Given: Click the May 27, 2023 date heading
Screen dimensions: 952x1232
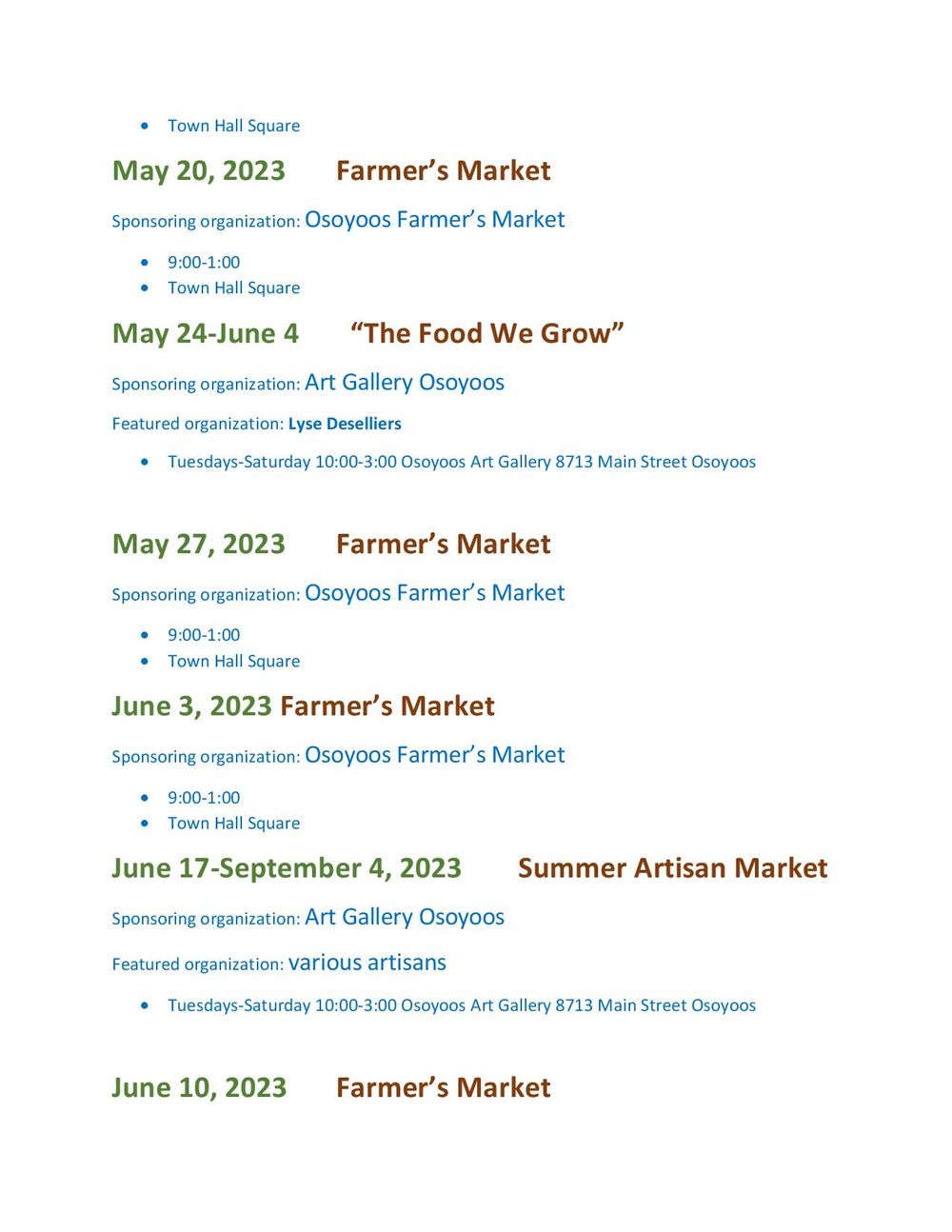Looking at the screenshot, I should (x=198, y=545).
